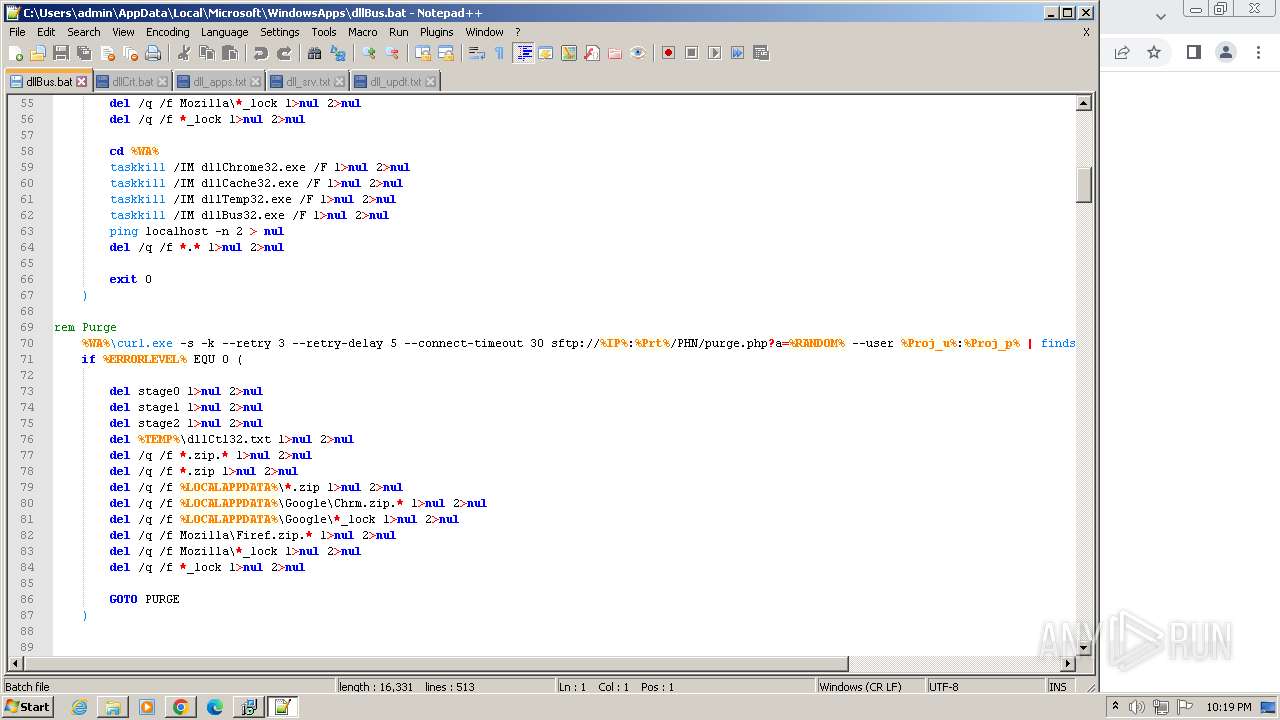Click the UTF-8 encoding status field
The image size is (1280, 720).
pos(984,687)
